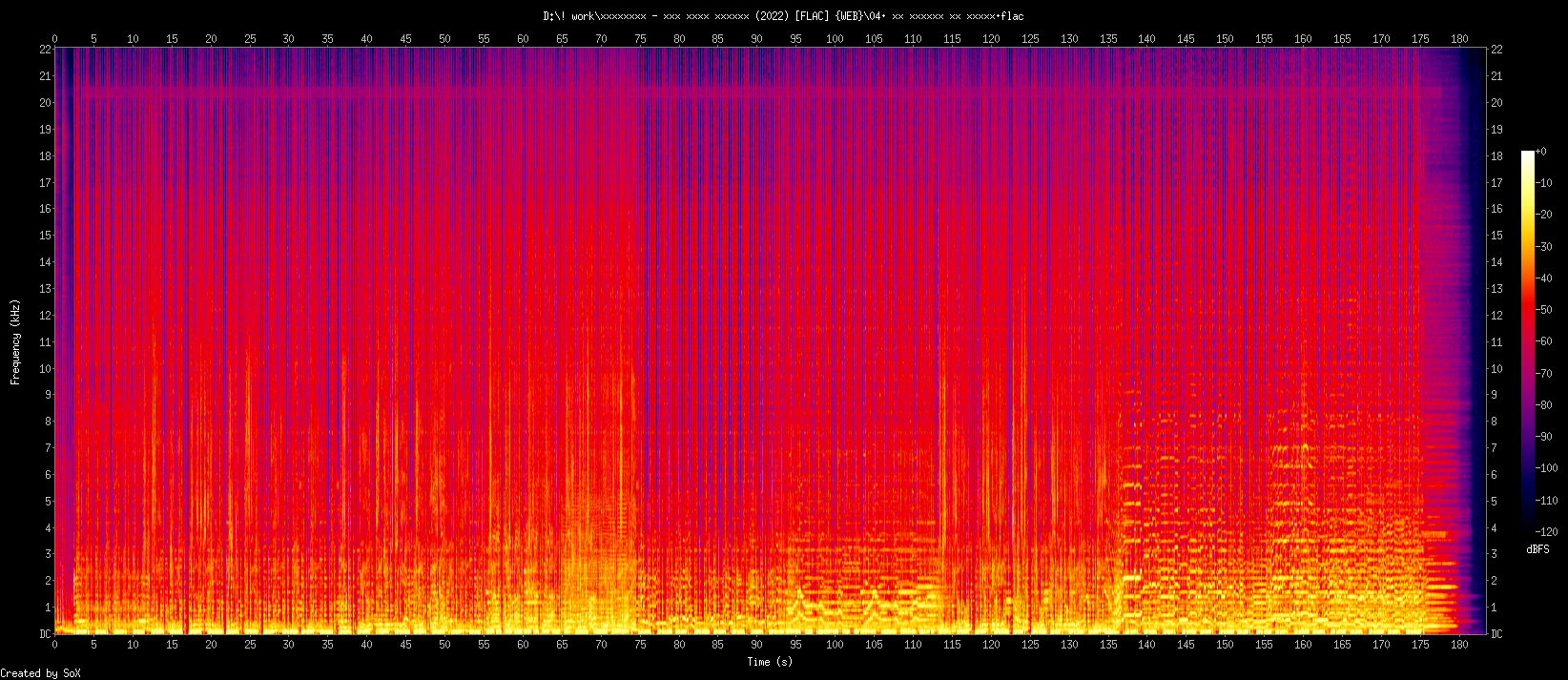Click the 90 tick on bottom time axis

click(x=756, y=645)
